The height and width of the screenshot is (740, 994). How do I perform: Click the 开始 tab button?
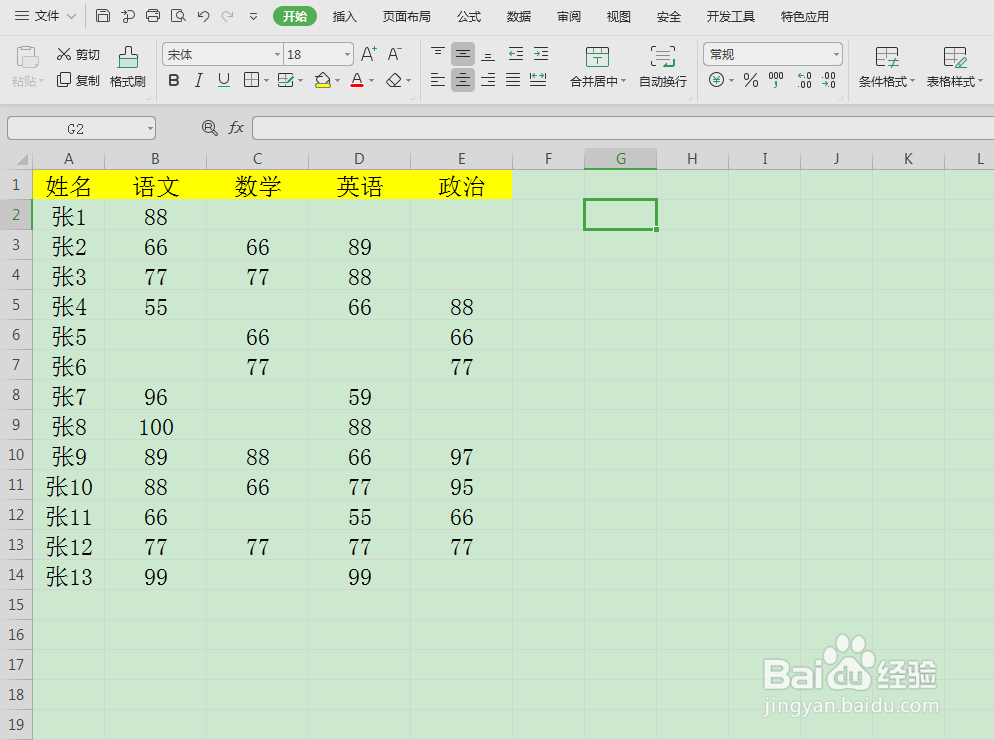(x=295, y=16)
